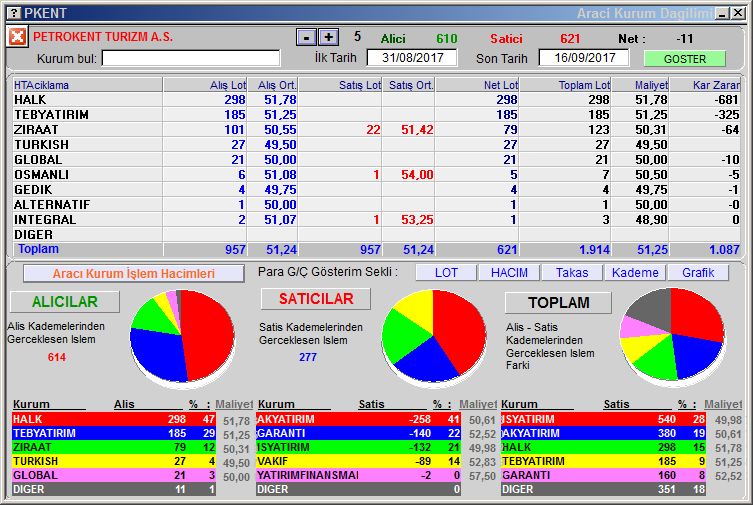The image size is (753, 505).
Task: Click the green GOSTER button
Action: coord(684,58)
